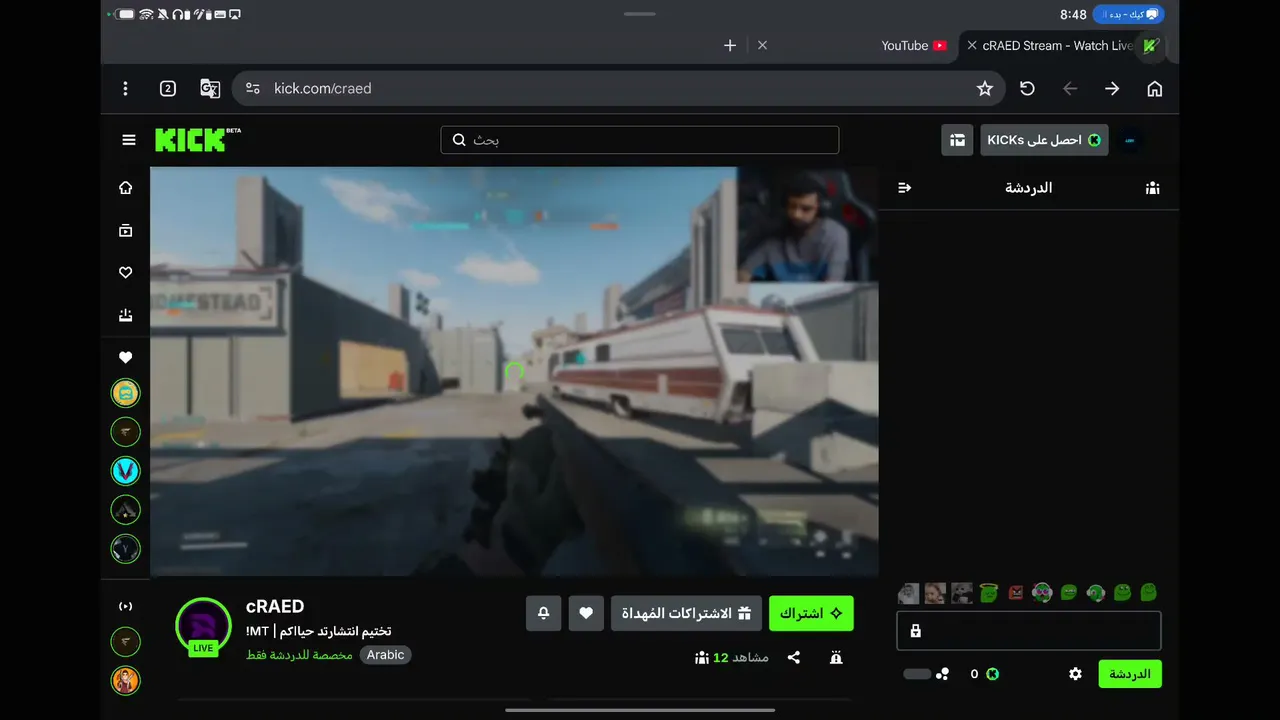Open the user profile avatar menu
Screen dimensions: 1280x720
click(x=1130, y=140)
